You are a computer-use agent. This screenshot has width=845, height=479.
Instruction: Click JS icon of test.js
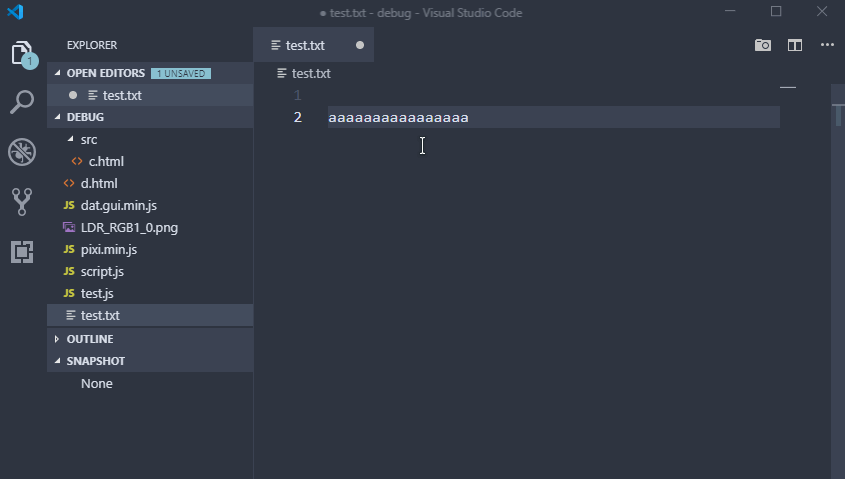(69, 294)
